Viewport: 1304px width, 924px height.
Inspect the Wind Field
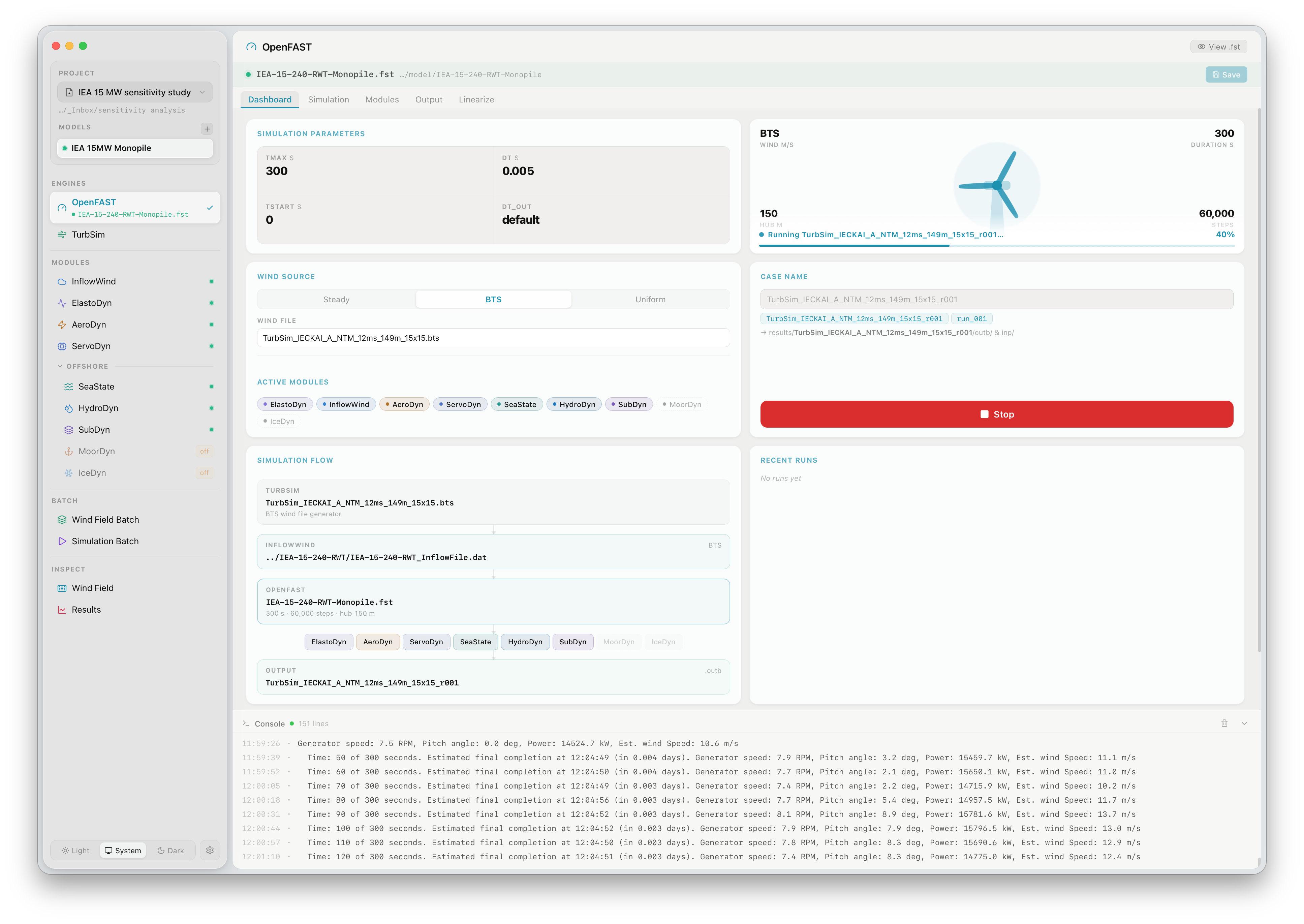pyautogui.click(x=135, y=588)
